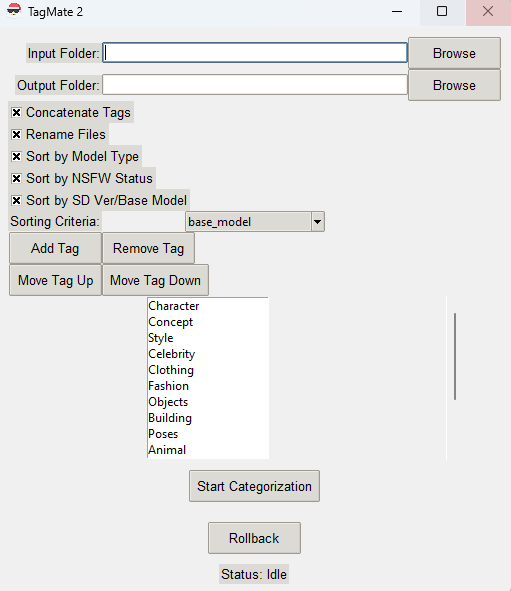Viewport: 511px width, 591px height.
Task: Click Move Tag Down
Action: pyautogui.click(x=155, y=280)
